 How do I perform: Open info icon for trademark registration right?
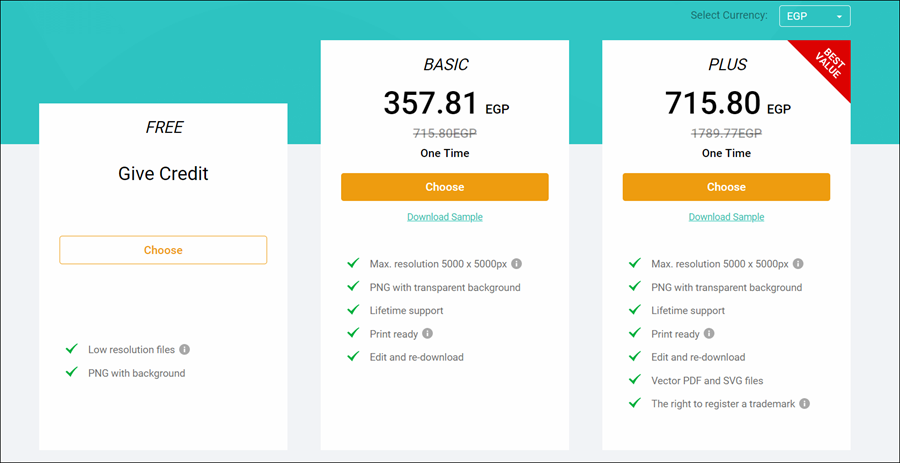(805, 404)
